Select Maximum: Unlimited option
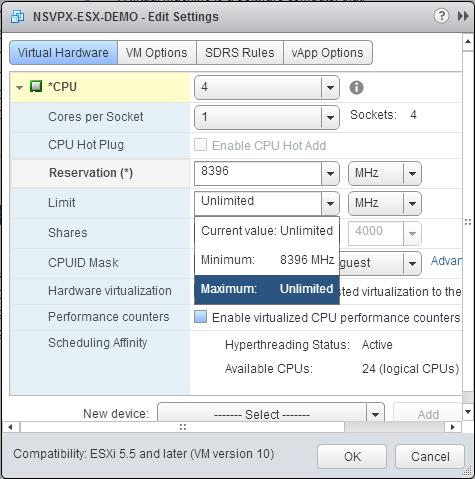Viewport: 475px width, 479px height. pos(267,289)
